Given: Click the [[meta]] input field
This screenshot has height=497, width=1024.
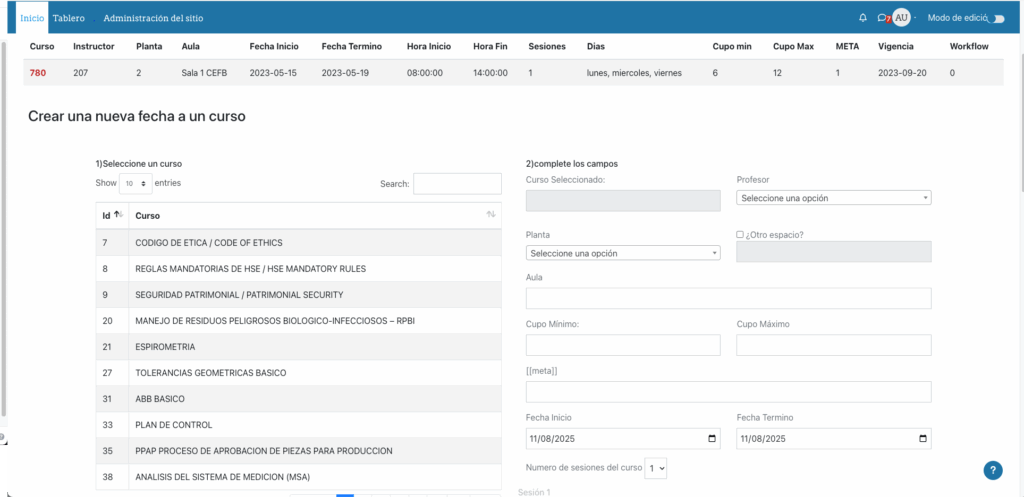Looking at the screenshot, I should pyautogui.click(x=728, y=392).
